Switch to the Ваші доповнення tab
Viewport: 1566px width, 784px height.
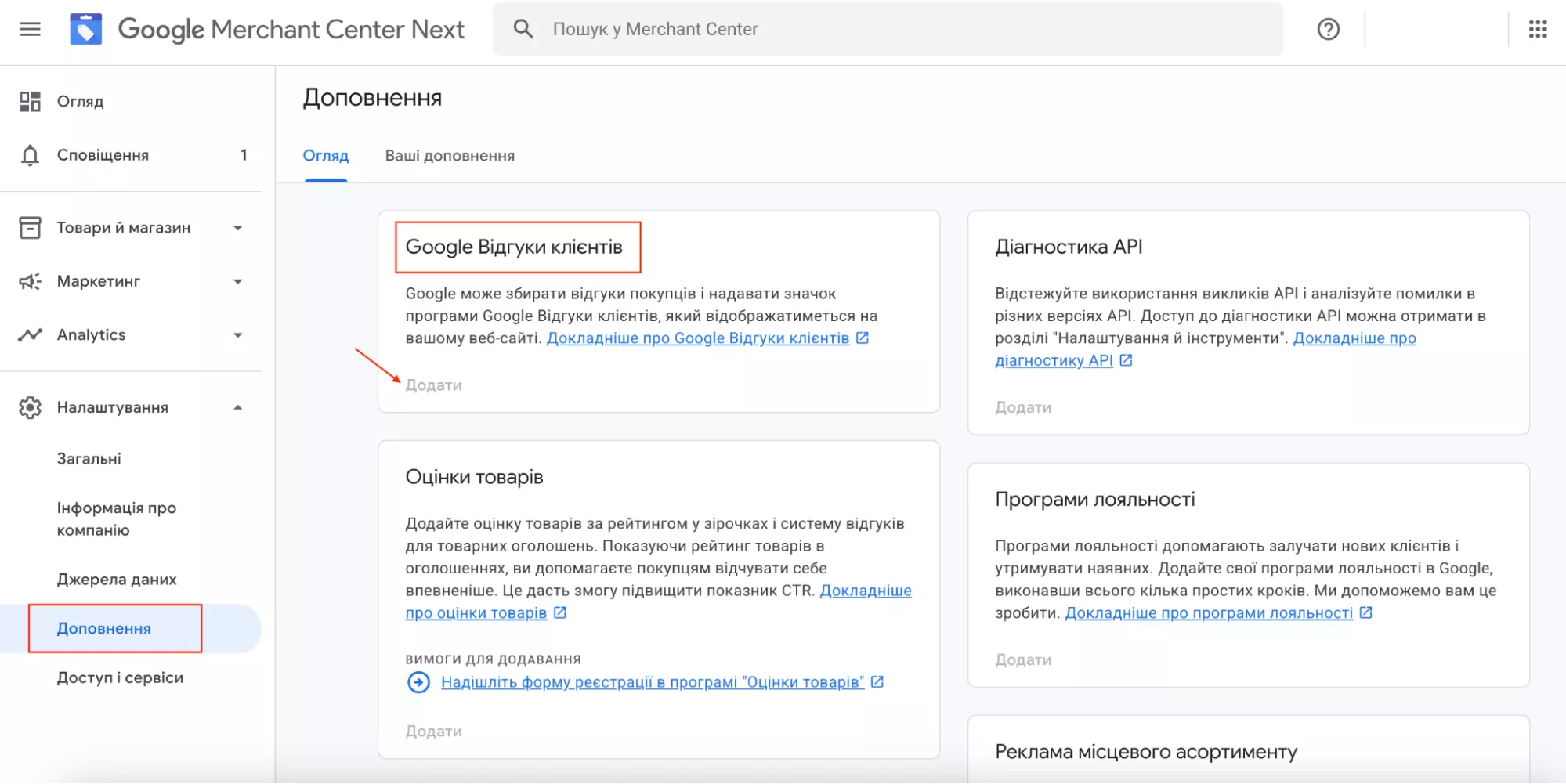450,156
